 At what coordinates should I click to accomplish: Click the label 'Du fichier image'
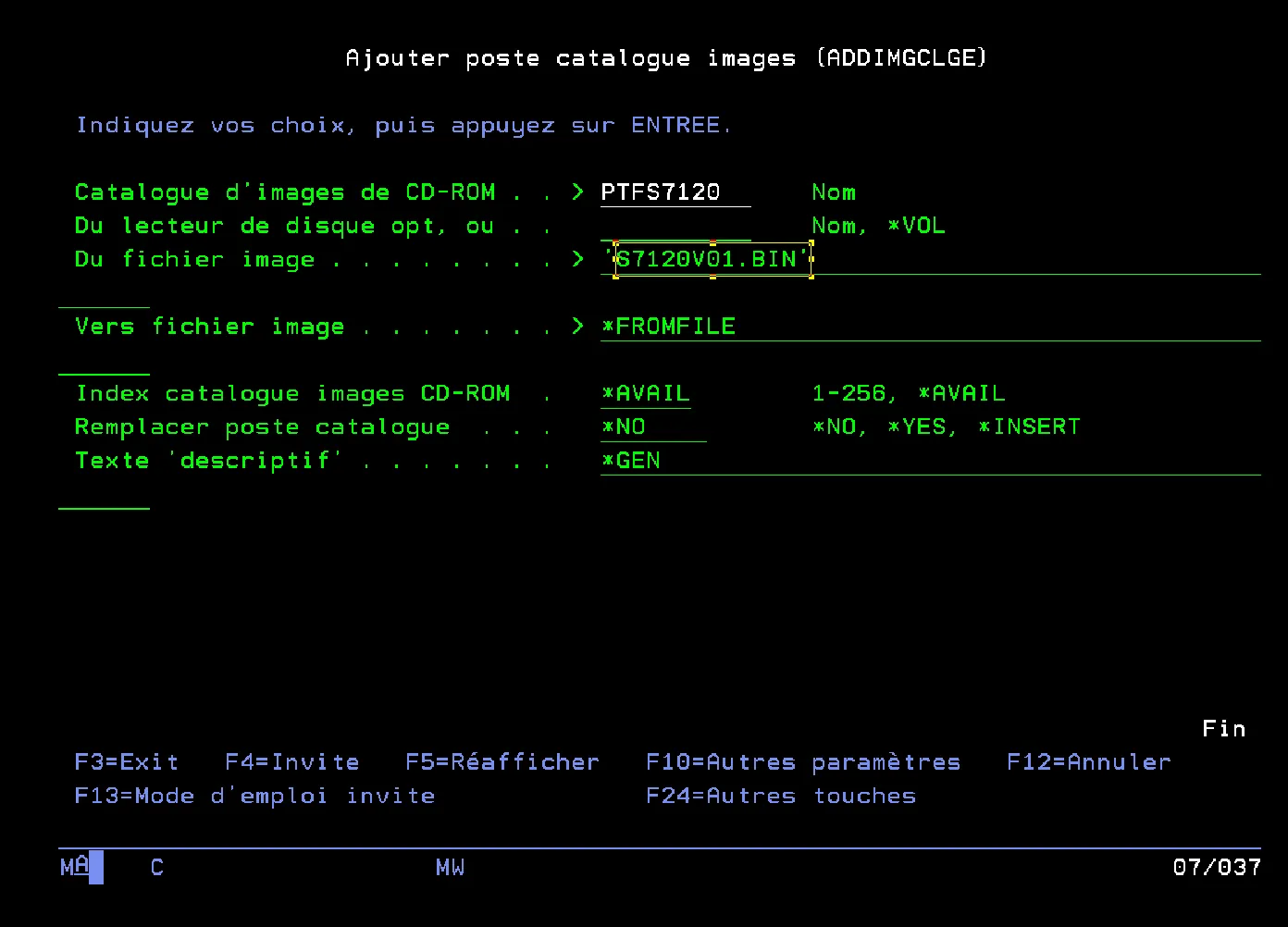[194, 260]
